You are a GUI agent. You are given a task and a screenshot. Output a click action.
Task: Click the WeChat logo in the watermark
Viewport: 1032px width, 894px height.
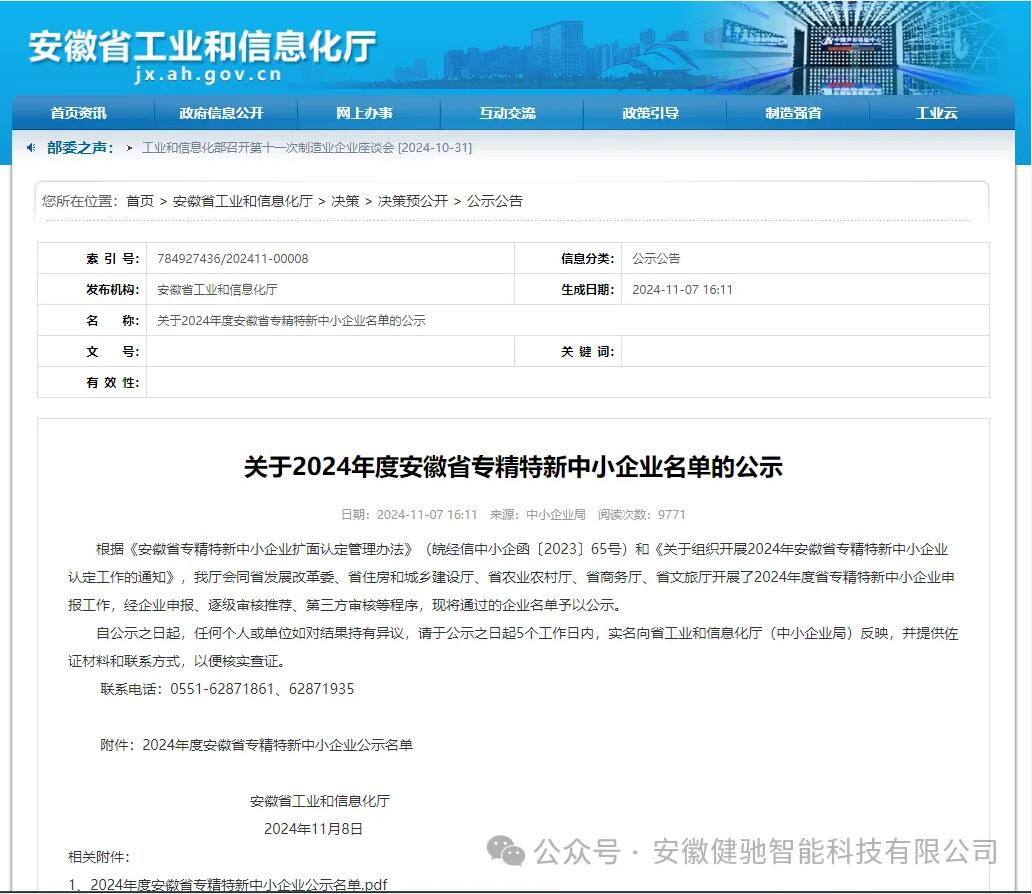pos(505,851)
